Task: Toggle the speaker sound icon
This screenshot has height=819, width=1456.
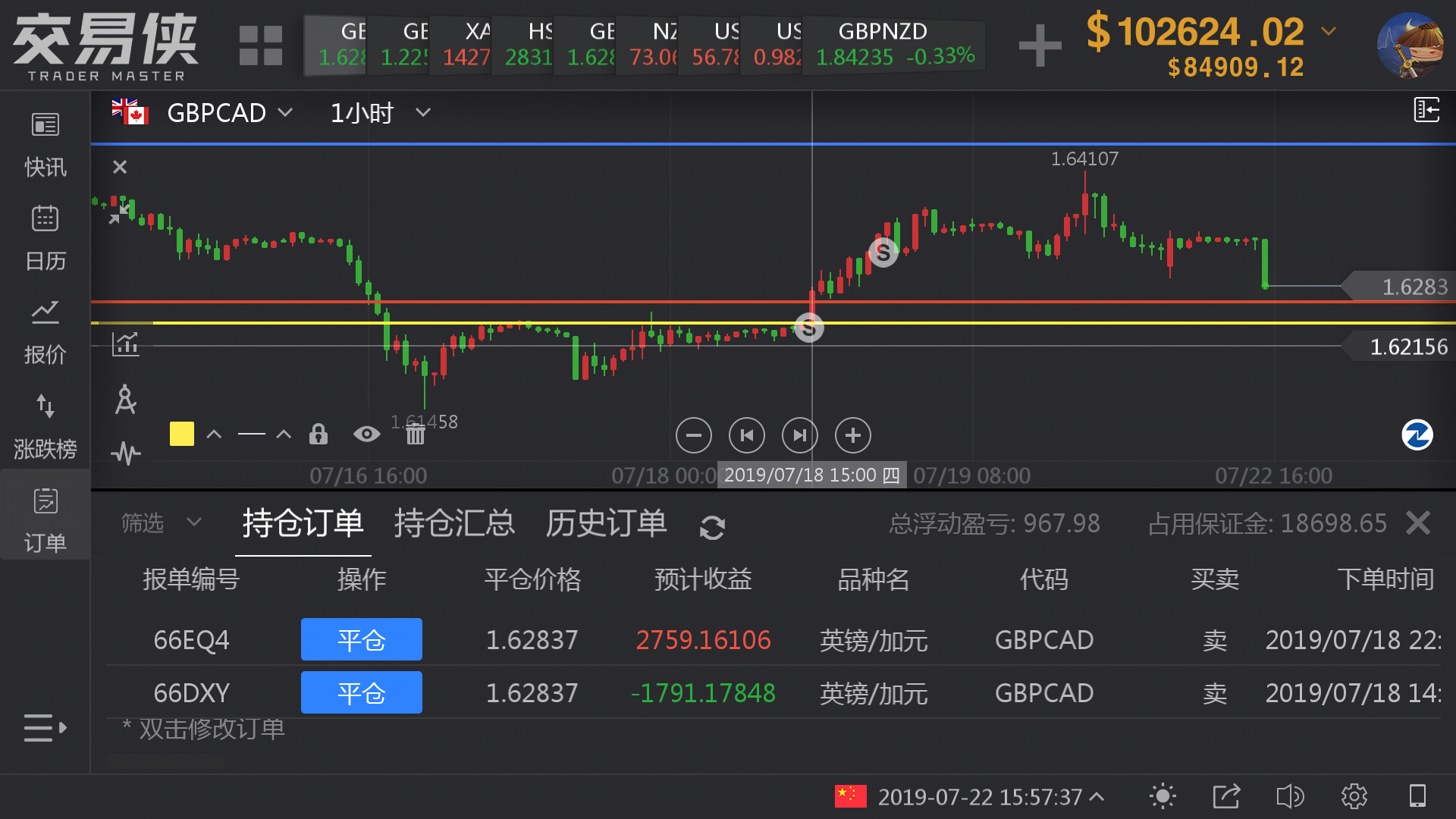Action: point(1289,796)
